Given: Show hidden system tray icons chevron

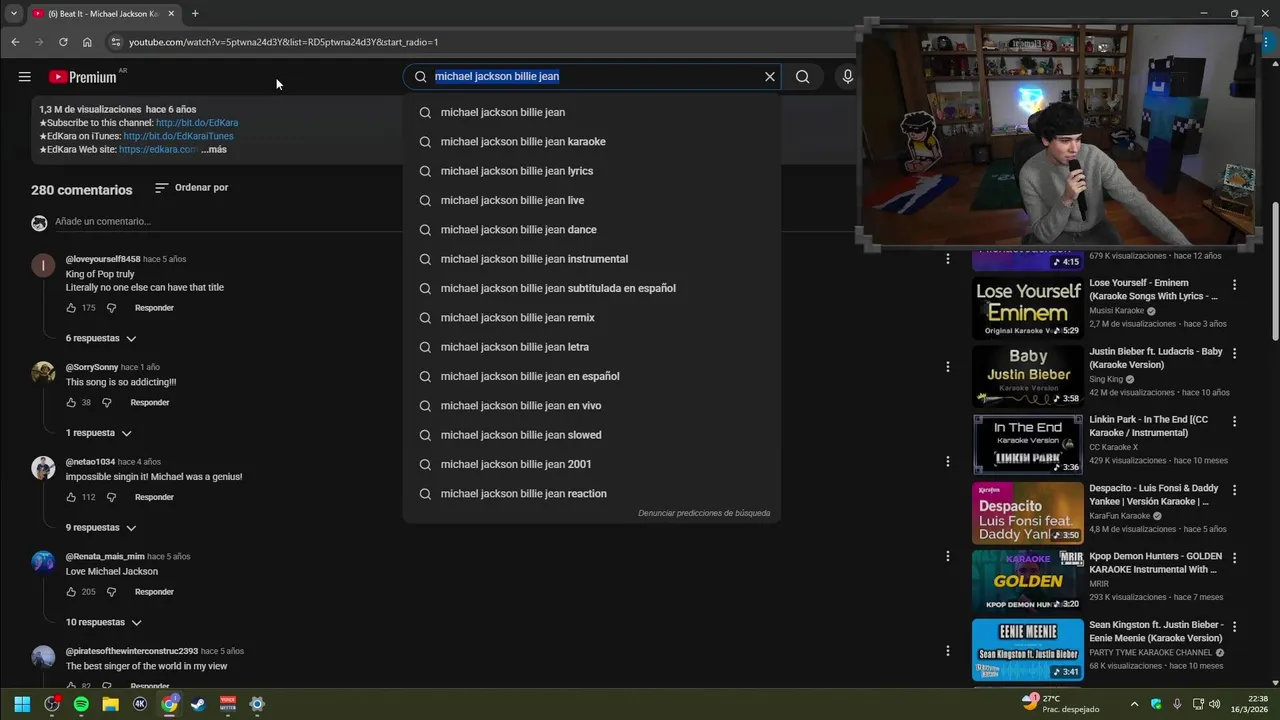Looking at the screenshot, I should (1134, 704).
